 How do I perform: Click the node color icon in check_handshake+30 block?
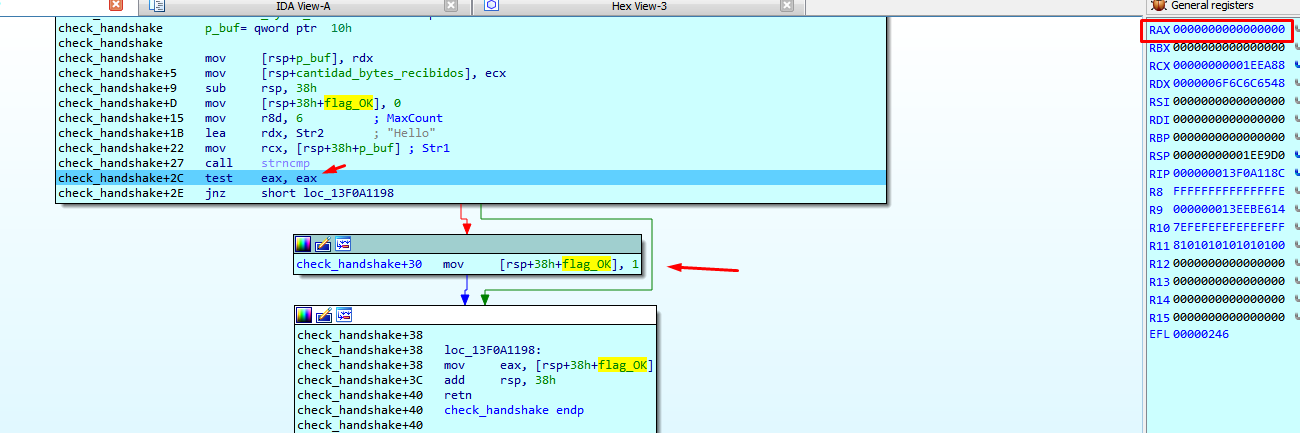click(304, 244)
